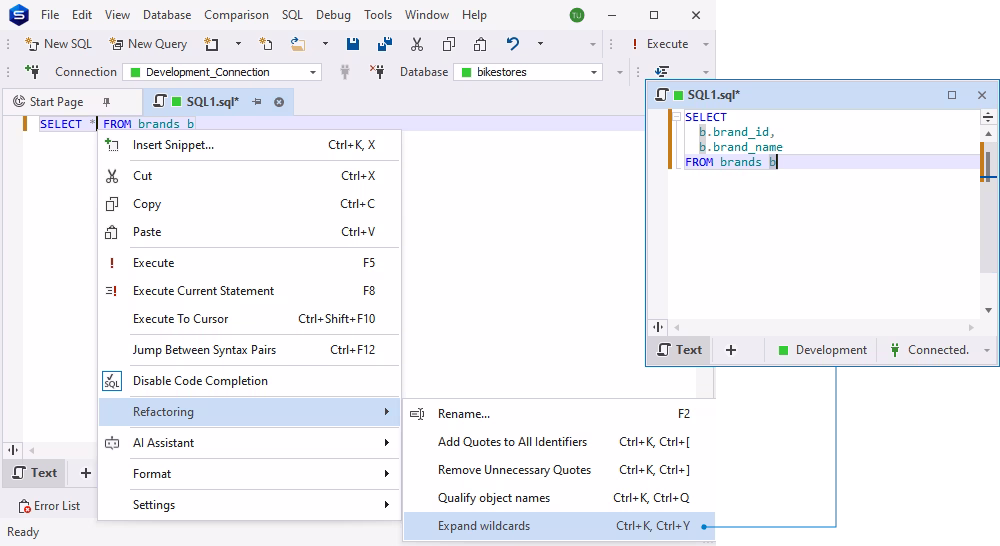Image resolution: width=1000 pixels, height=546 pixels.
Task: Choose Remove Unnecessary Quotes
Action: (559, 470)
